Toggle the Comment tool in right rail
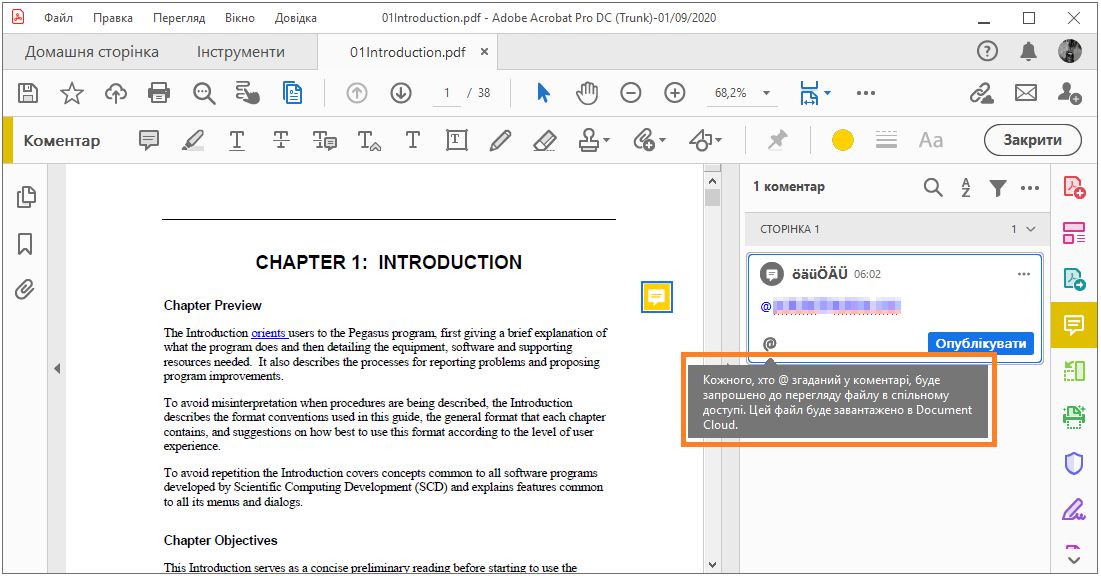 1074,325
